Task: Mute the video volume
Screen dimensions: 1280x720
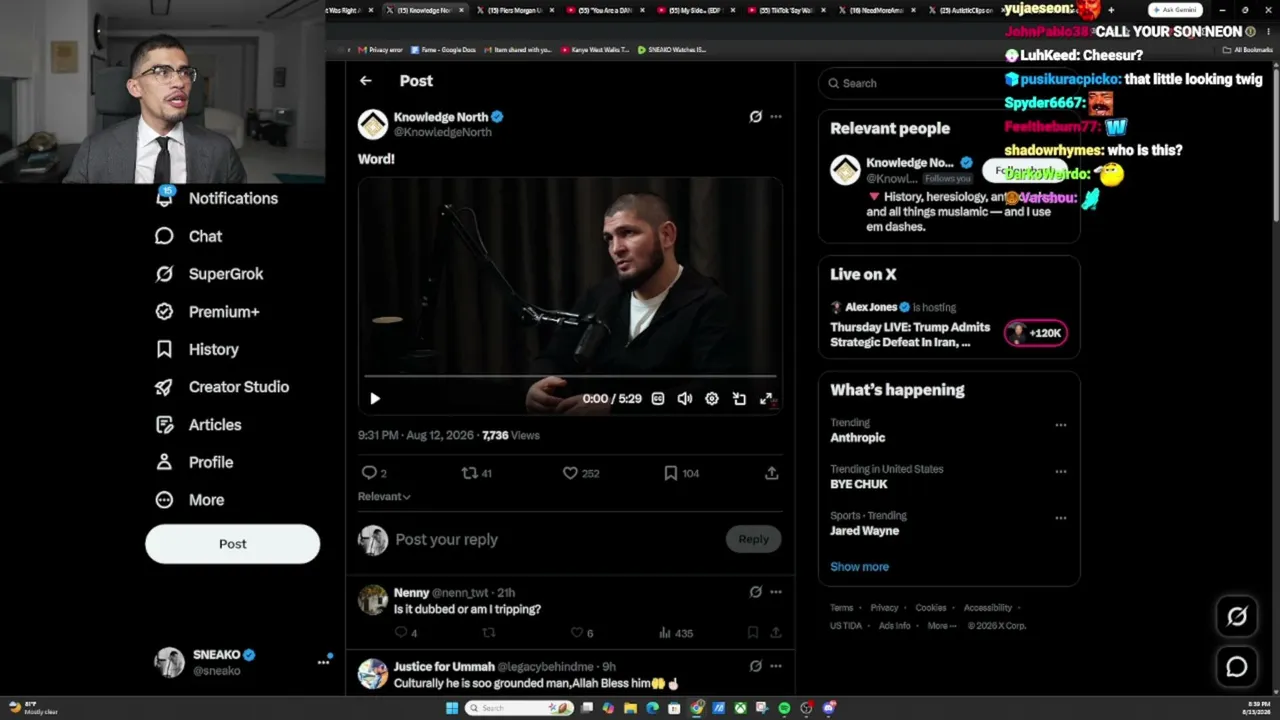Action: pyautogui.click(x=685, y=398)
